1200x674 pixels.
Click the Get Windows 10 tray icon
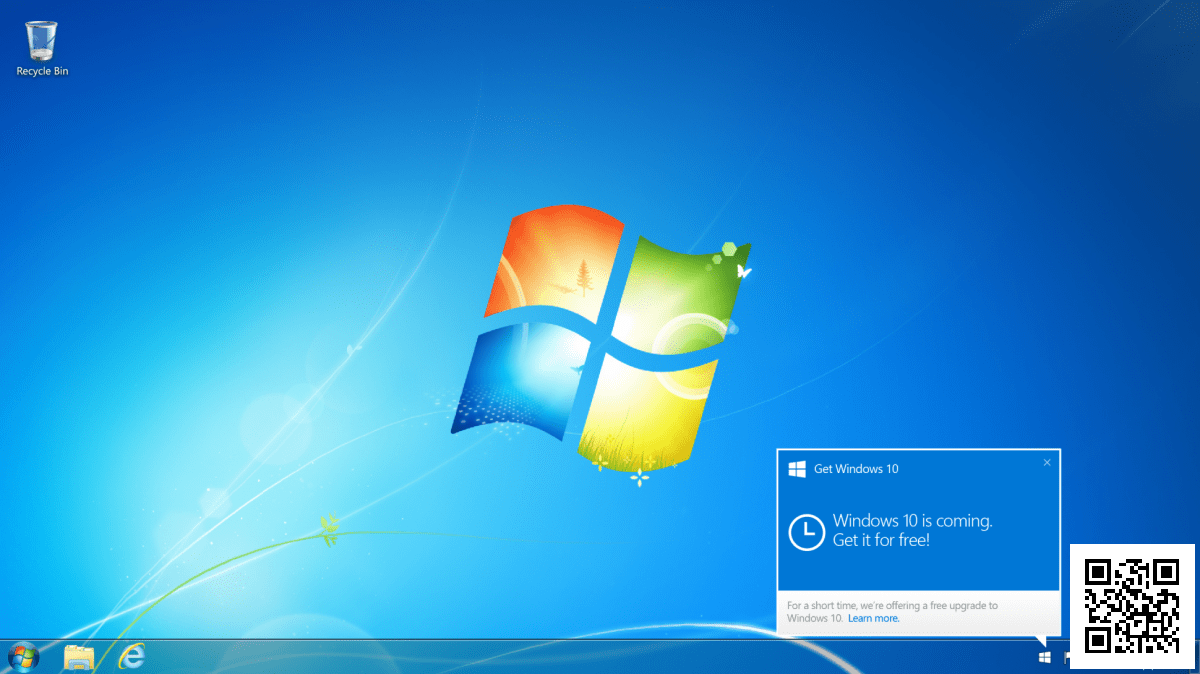coord(1045,658)
